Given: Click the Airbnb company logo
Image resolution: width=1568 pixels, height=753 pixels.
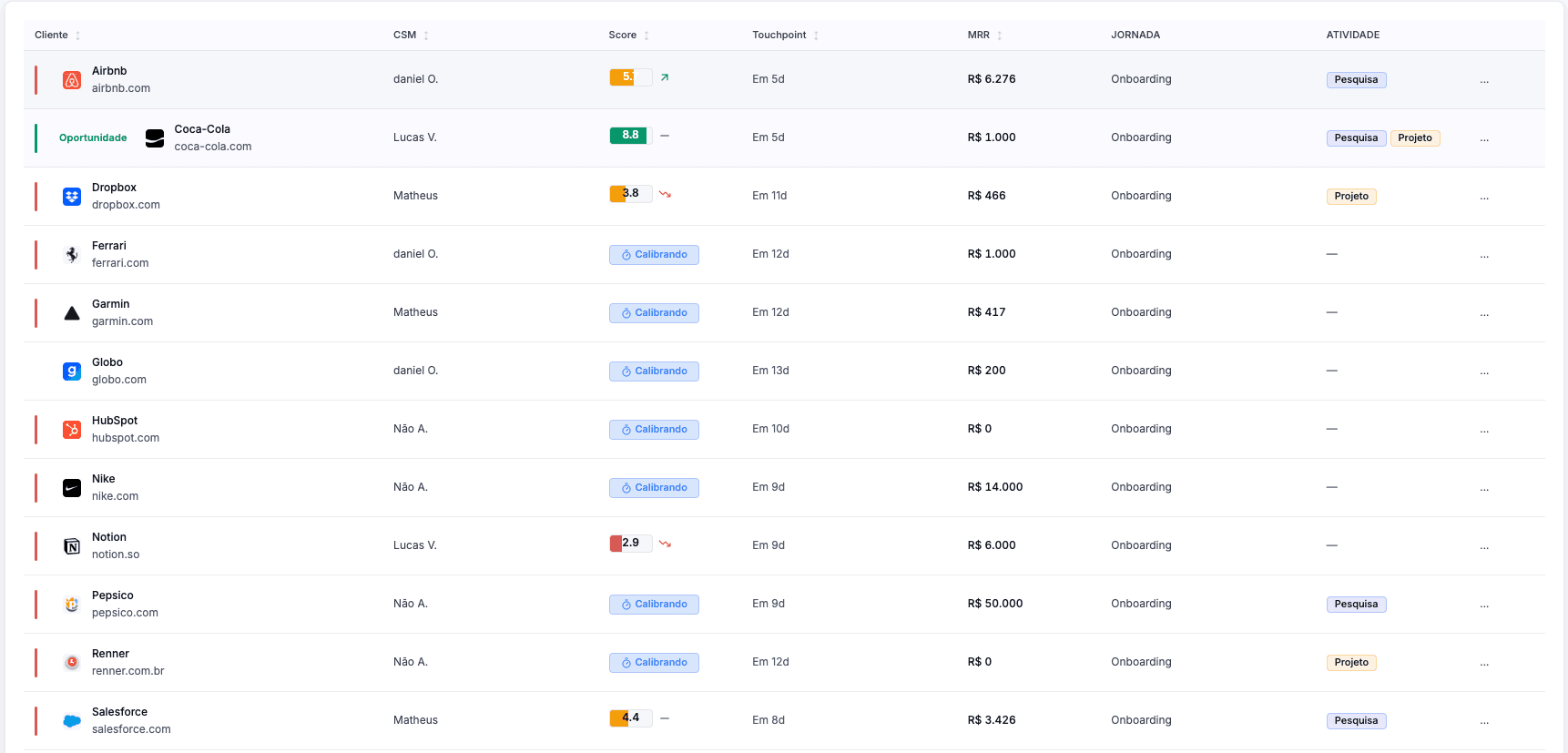Looking at the screenshot, I should point(72,80).
